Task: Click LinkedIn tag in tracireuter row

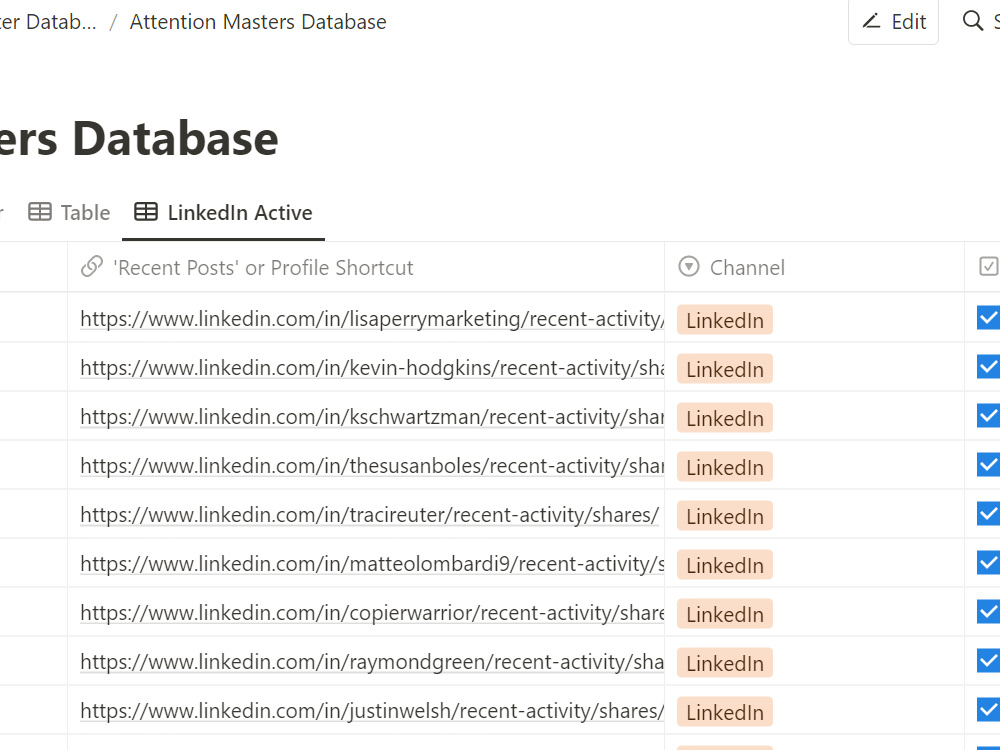Action: tap(724, 516)
